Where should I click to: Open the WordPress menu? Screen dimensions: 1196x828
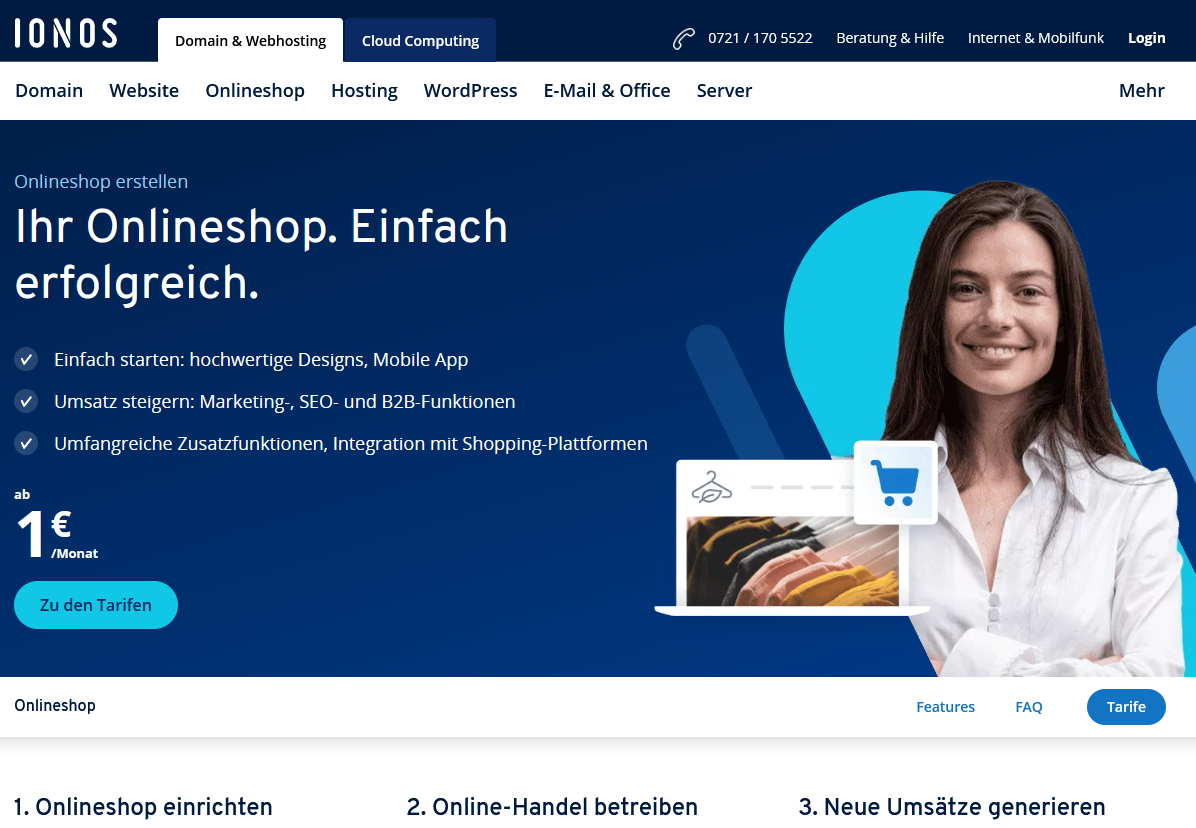[x=471, y=91]
